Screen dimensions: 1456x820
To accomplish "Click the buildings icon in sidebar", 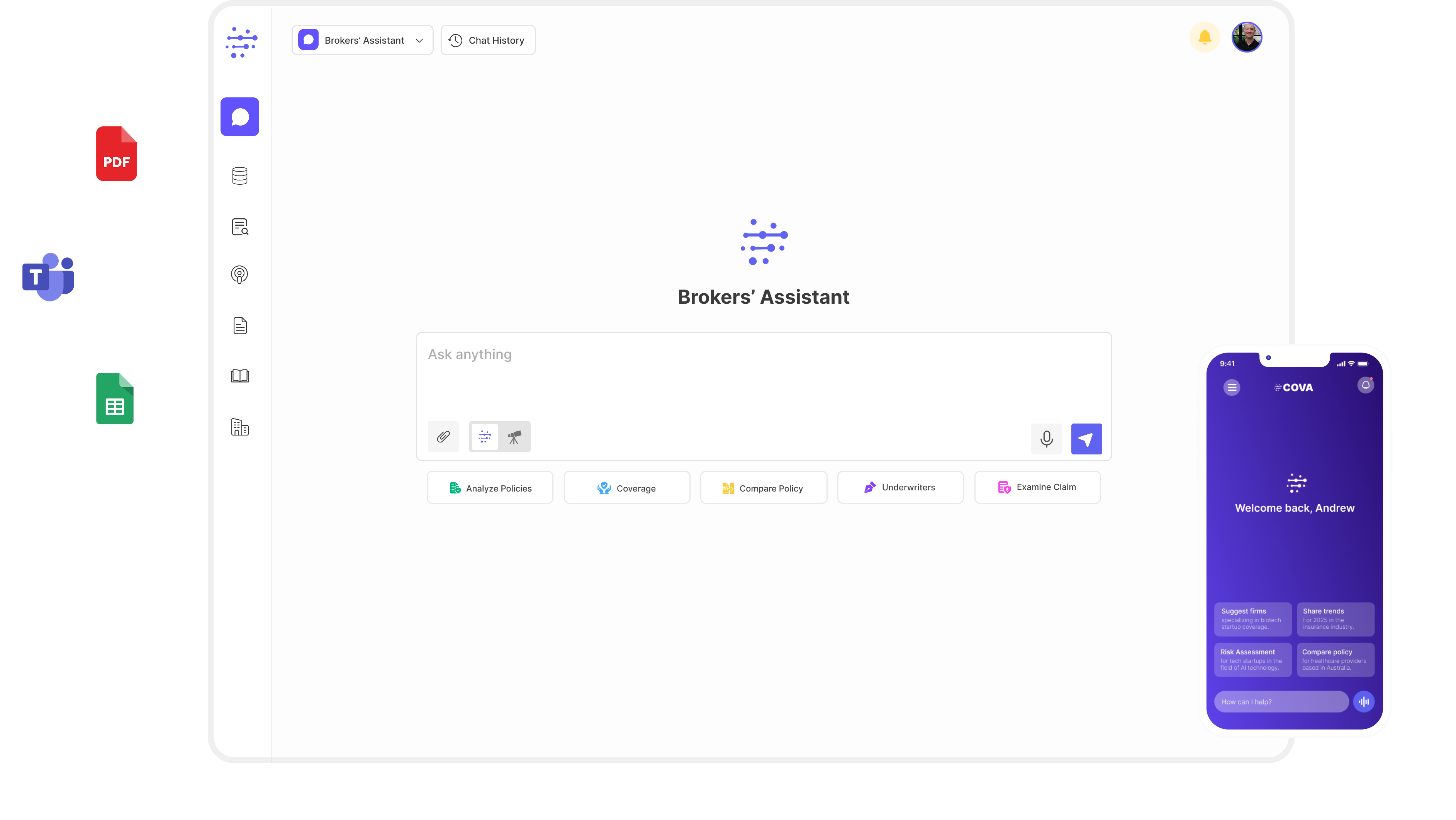I will tap(240, 427).
